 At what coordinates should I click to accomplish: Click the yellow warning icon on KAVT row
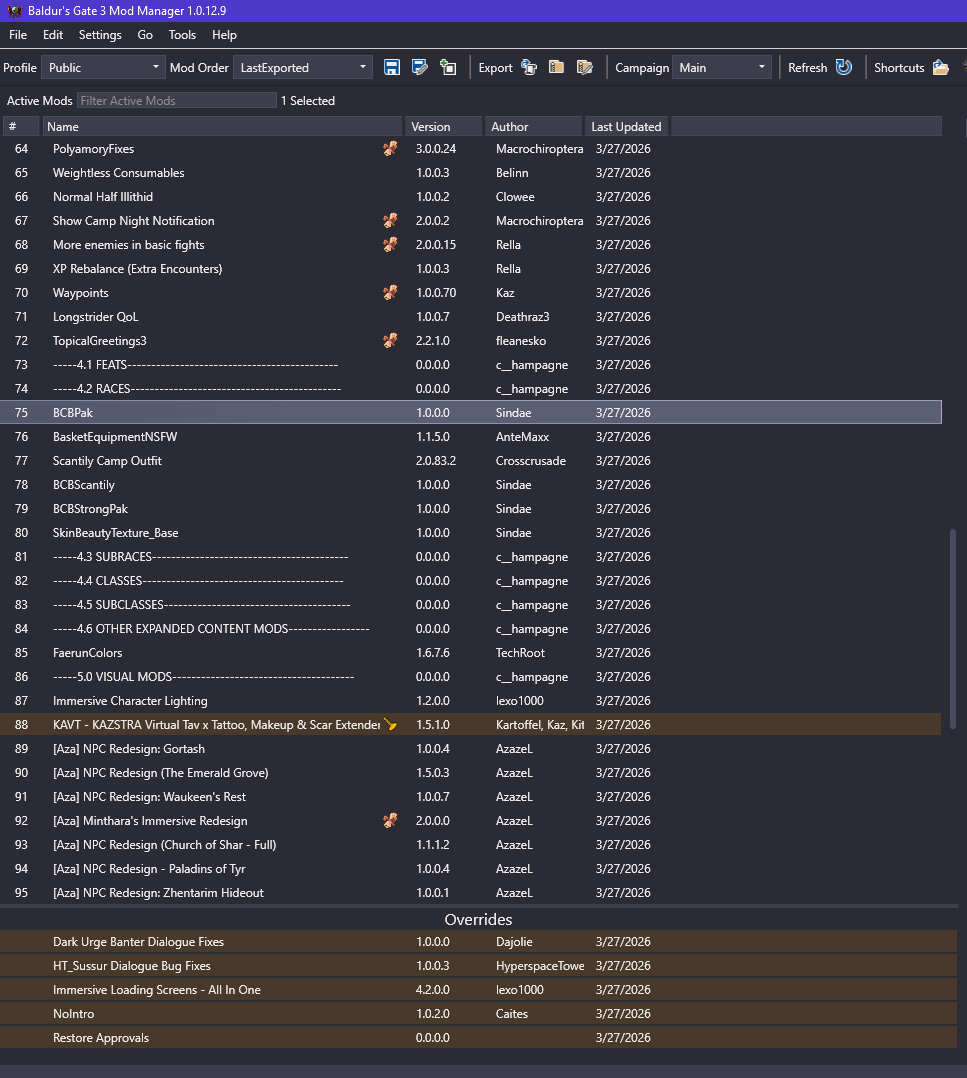pyautogui.click(x=390, y=724)
